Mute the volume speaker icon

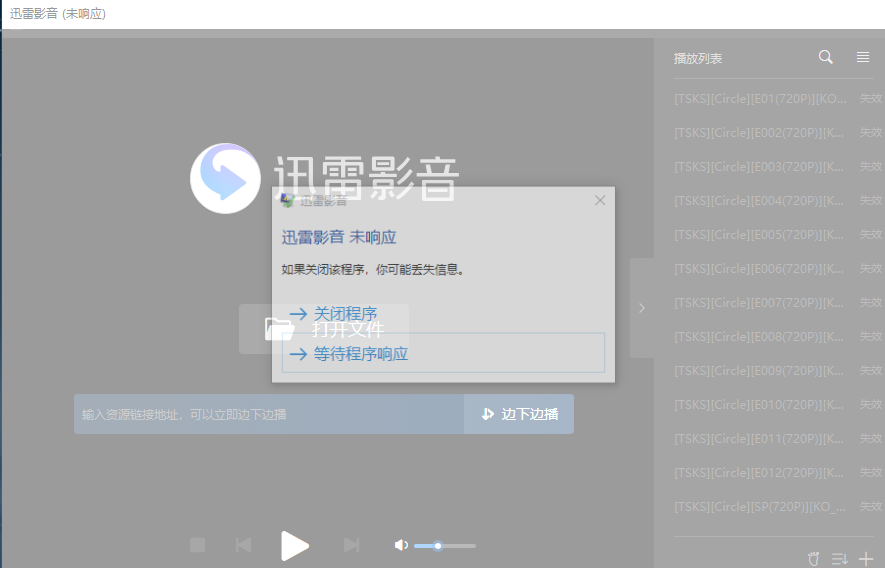401,545
